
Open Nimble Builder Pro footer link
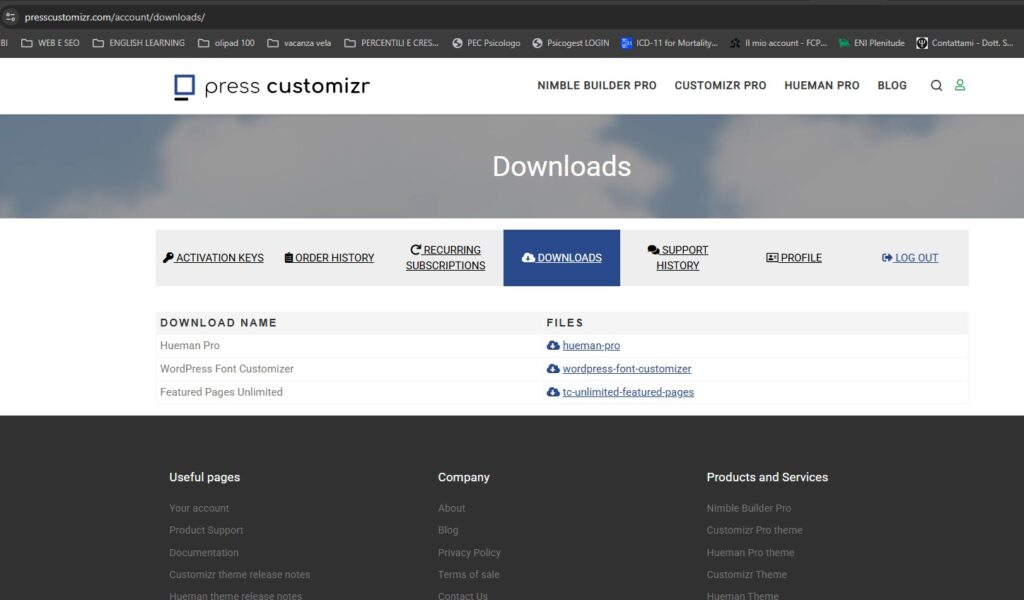pyautogui.click(x=748, y=508)
